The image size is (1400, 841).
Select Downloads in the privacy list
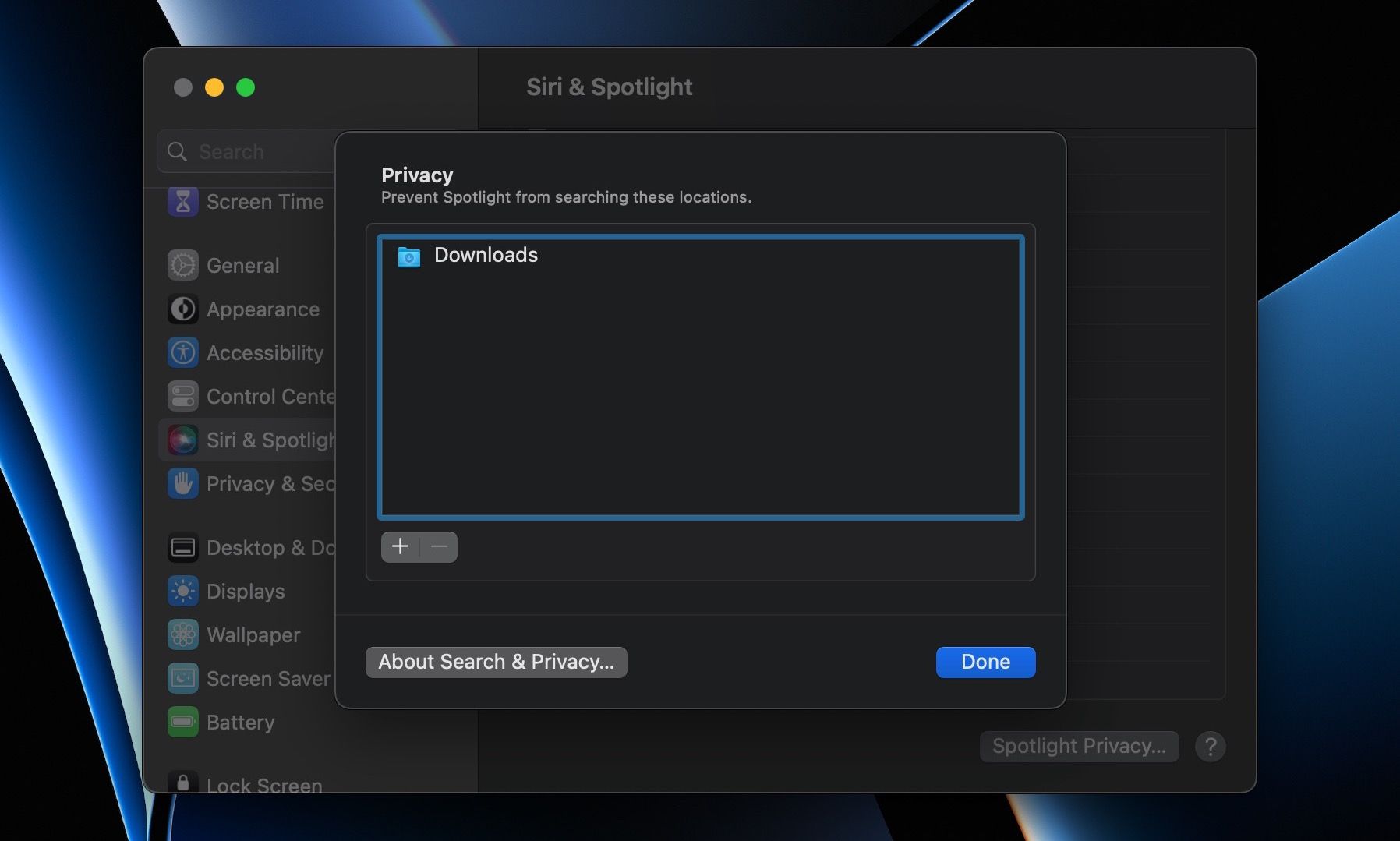pyautogui.click(x=700, y=256)
